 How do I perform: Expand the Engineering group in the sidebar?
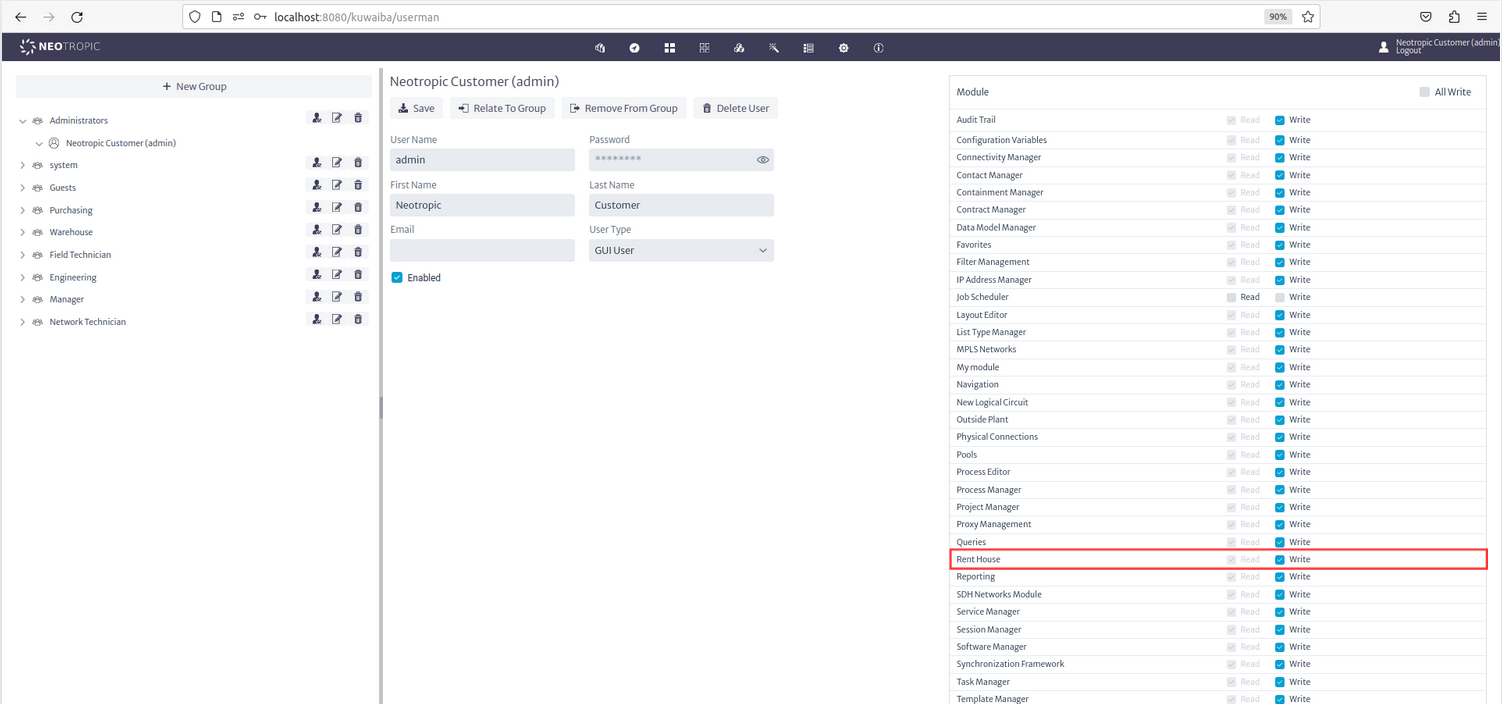tap(22, 276)
